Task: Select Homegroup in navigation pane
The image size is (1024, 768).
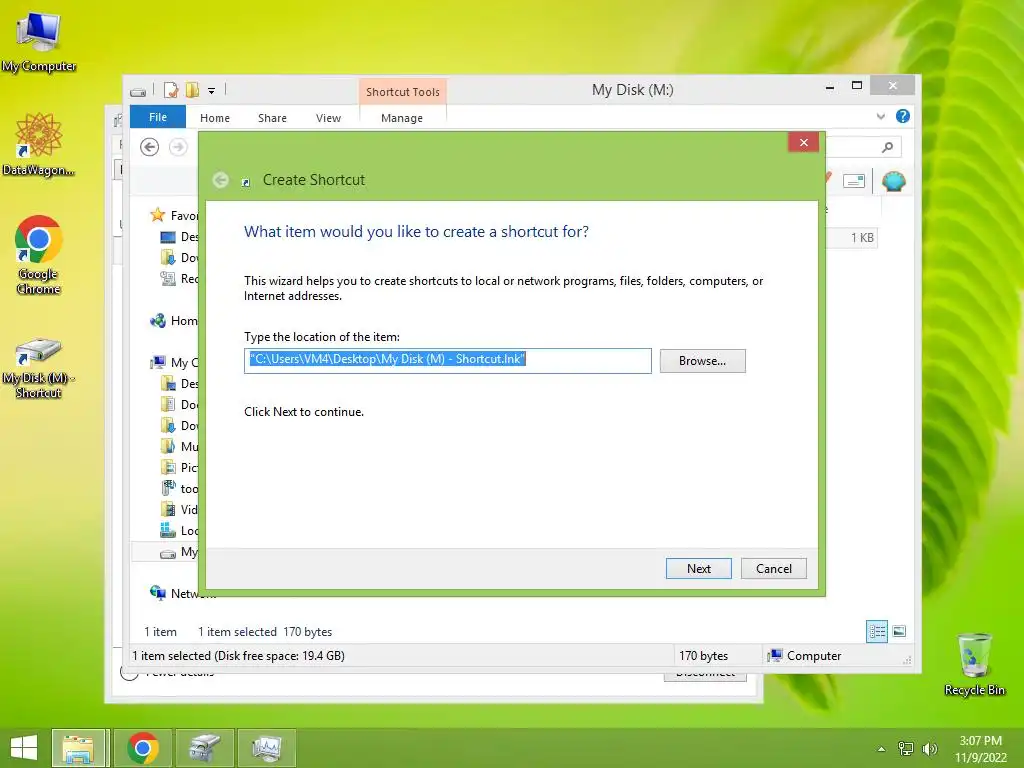Action: tap(174, 321)
